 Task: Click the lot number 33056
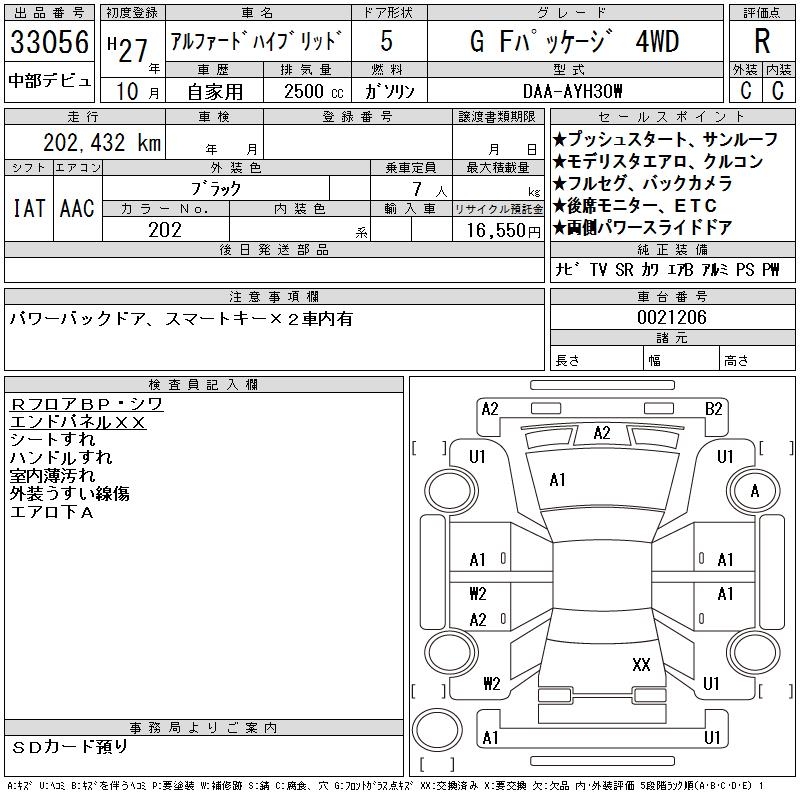coord(49,43)
